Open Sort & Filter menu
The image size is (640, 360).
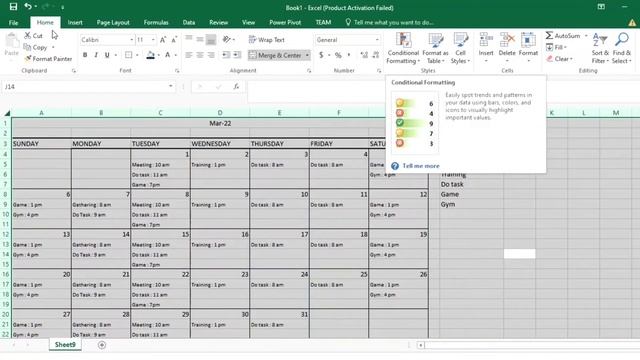(x=600, y=48)
